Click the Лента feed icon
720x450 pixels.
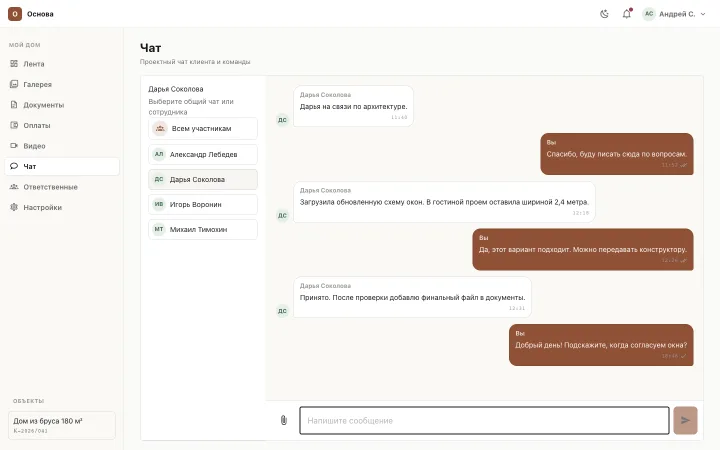14,64
